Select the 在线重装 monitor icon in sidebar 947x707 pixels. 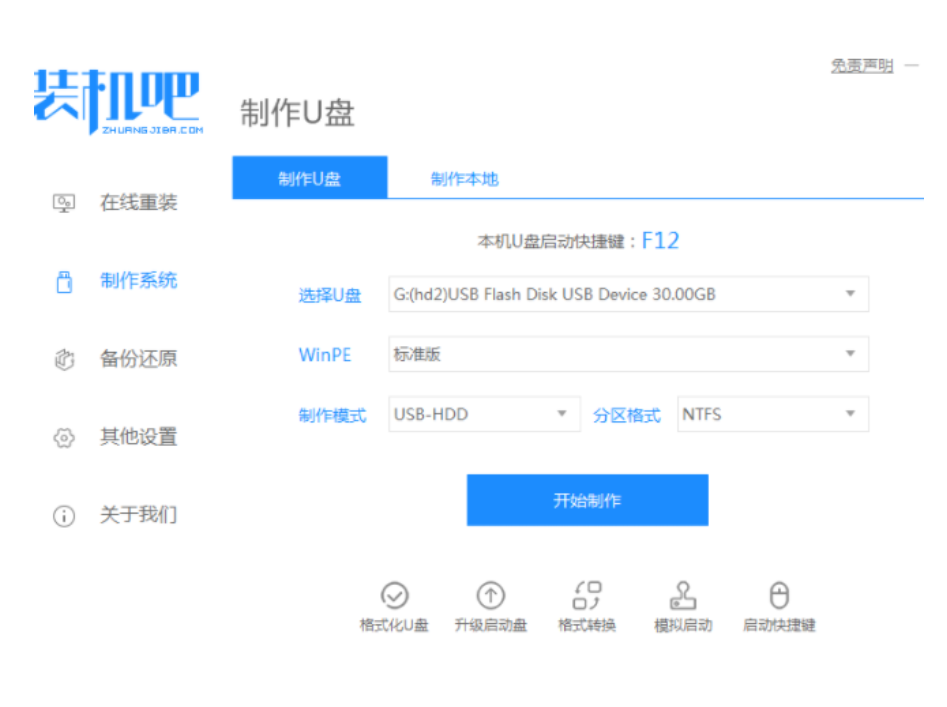(x=63, y=203)
